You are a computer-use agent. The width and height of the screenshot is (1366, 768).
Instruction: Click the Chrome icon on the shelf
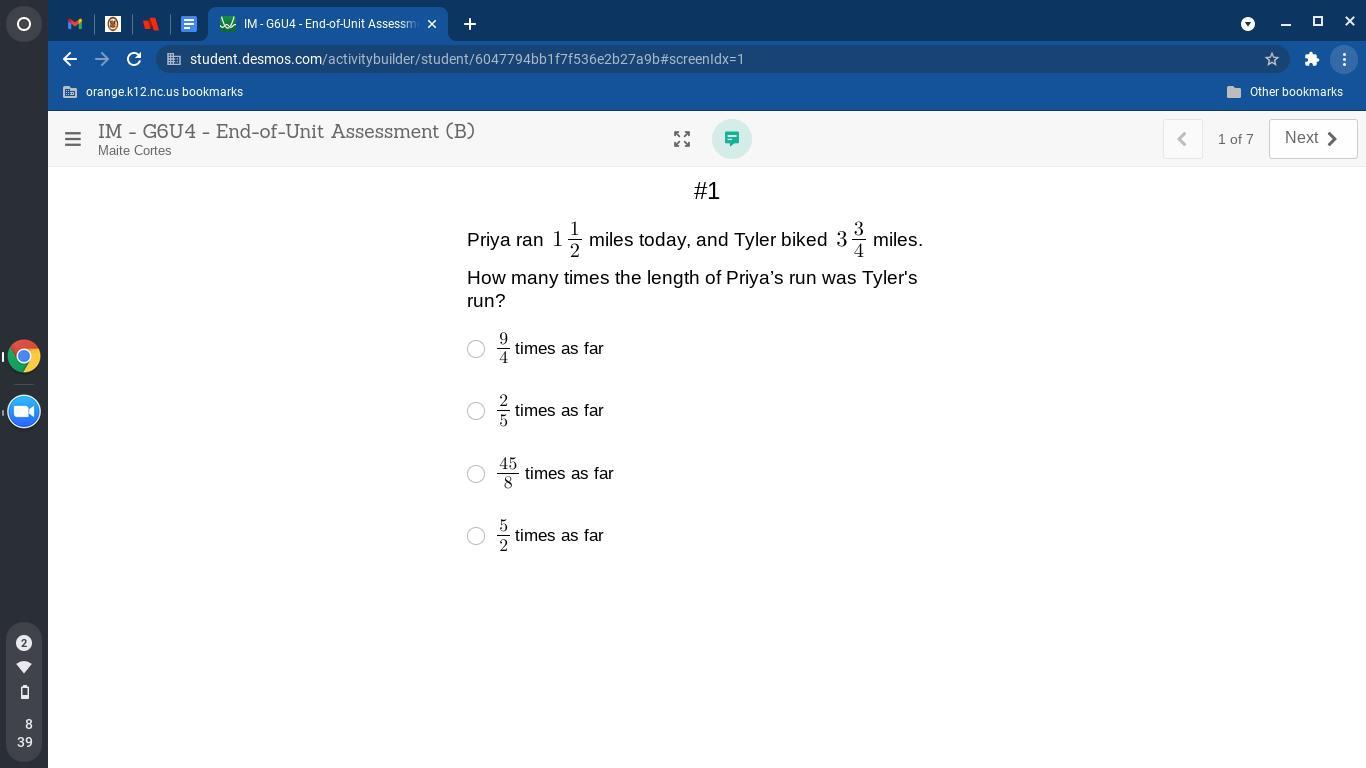pos(24,356)
